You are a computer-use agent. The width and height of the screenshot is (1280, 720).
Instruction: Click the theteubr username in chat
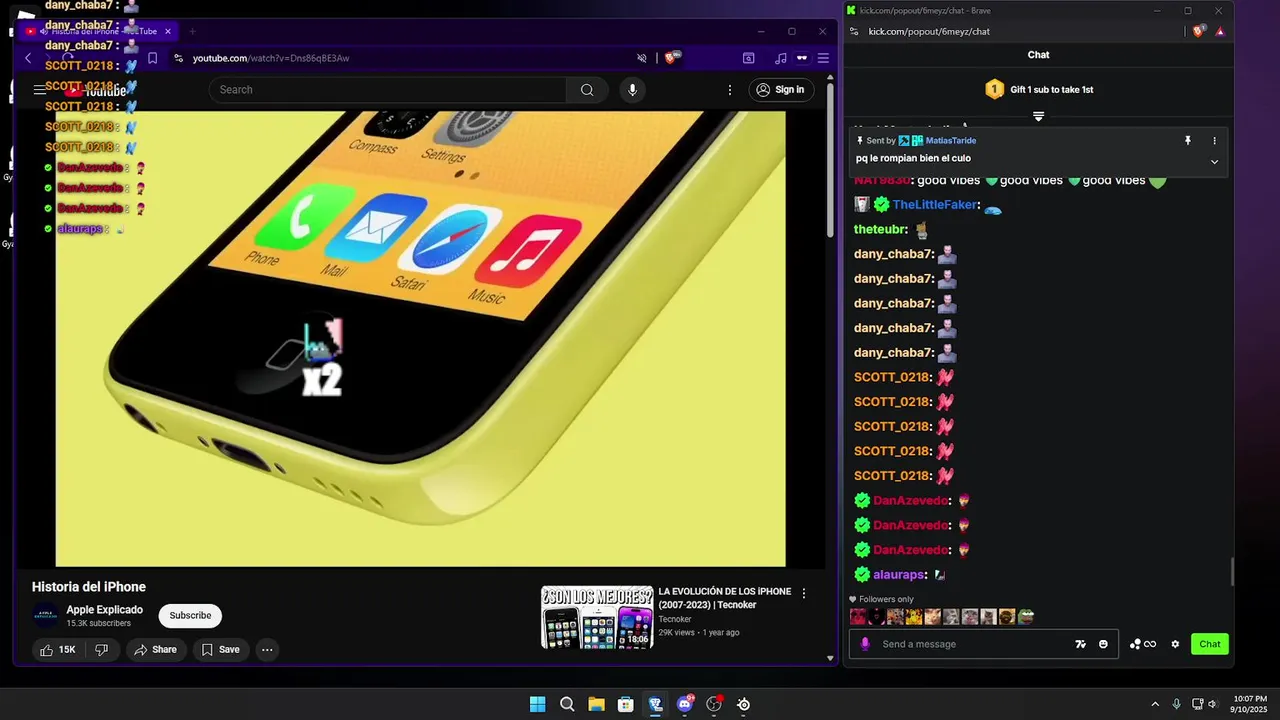point(880,230)
